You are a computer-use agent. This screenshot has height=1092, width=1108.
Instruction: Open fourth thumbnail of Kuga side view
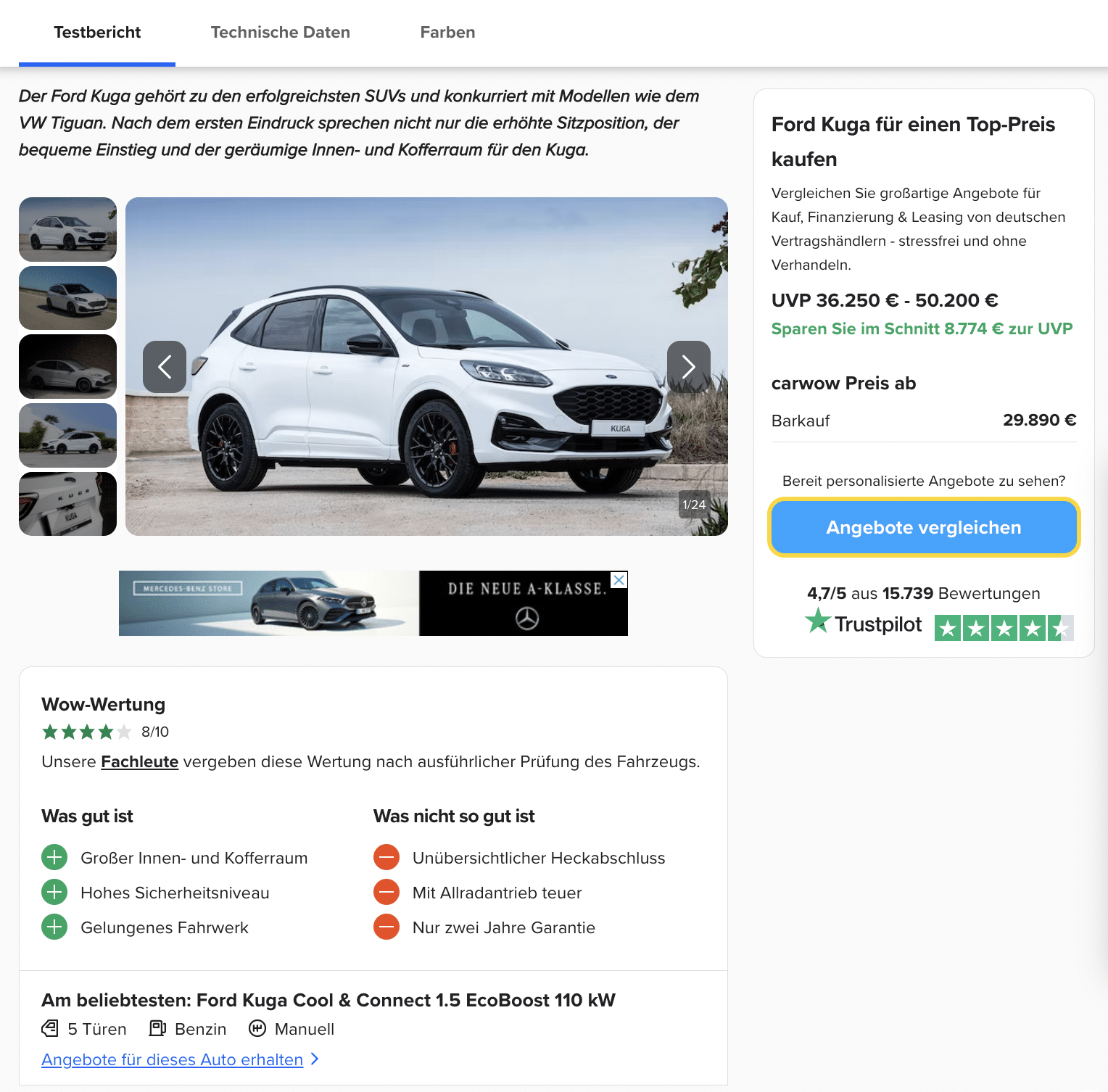67,435
